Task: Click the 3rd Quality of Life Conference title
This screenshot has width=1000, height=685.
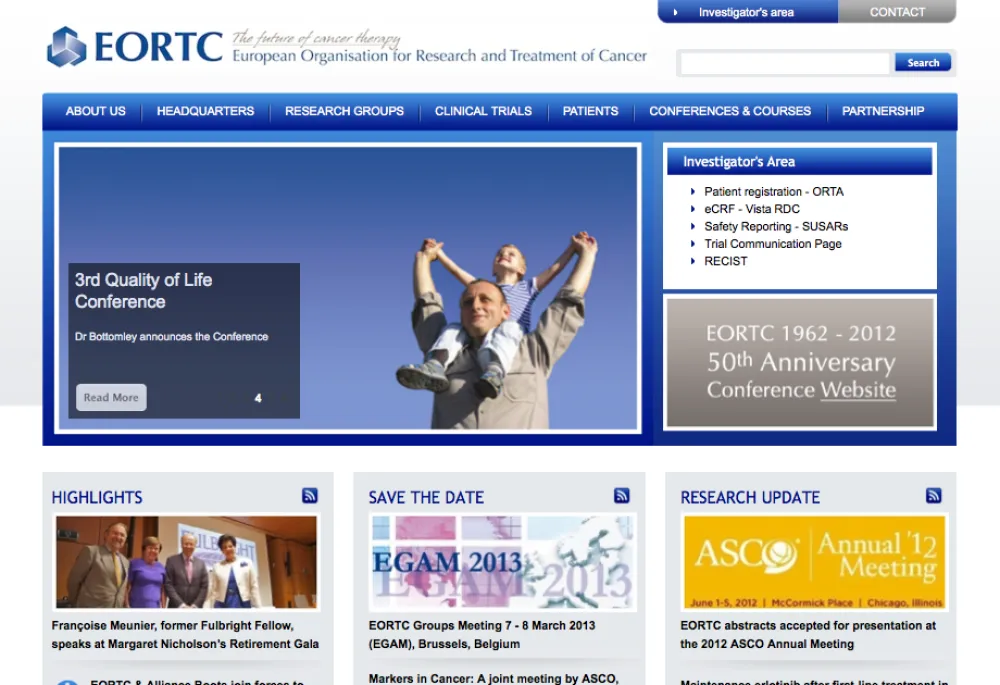Action: coord(143,291)
